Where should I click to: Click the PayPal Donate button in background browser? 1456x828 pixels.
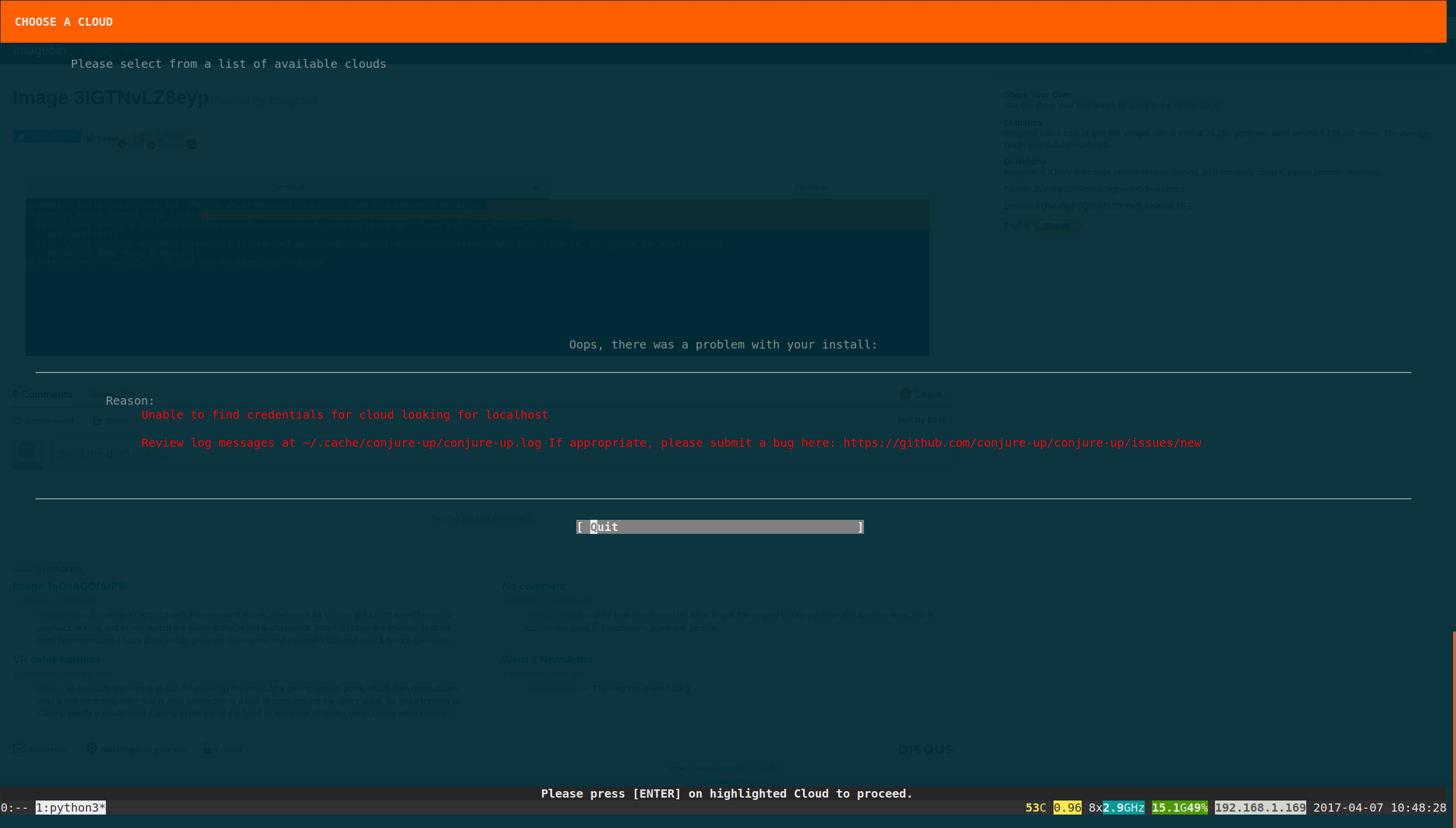[x=1058, y=226]
